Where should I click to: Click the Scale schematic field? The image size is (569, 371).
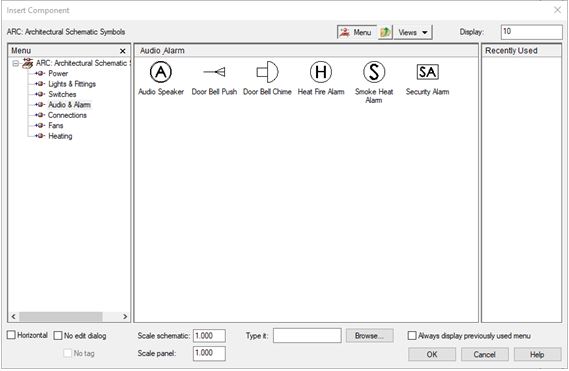[x=209, y=336]
